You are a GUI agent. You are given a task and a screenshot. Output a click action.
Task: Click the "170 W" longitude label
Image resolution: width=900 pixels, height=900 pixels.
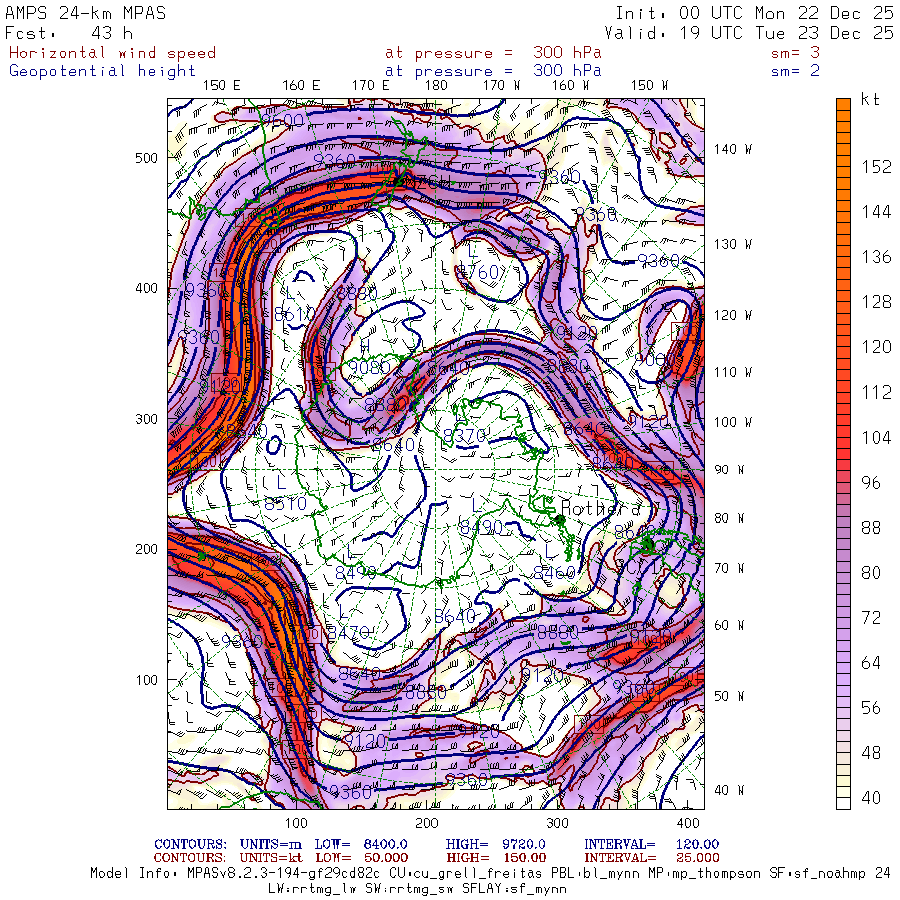[x=502, y=86]
